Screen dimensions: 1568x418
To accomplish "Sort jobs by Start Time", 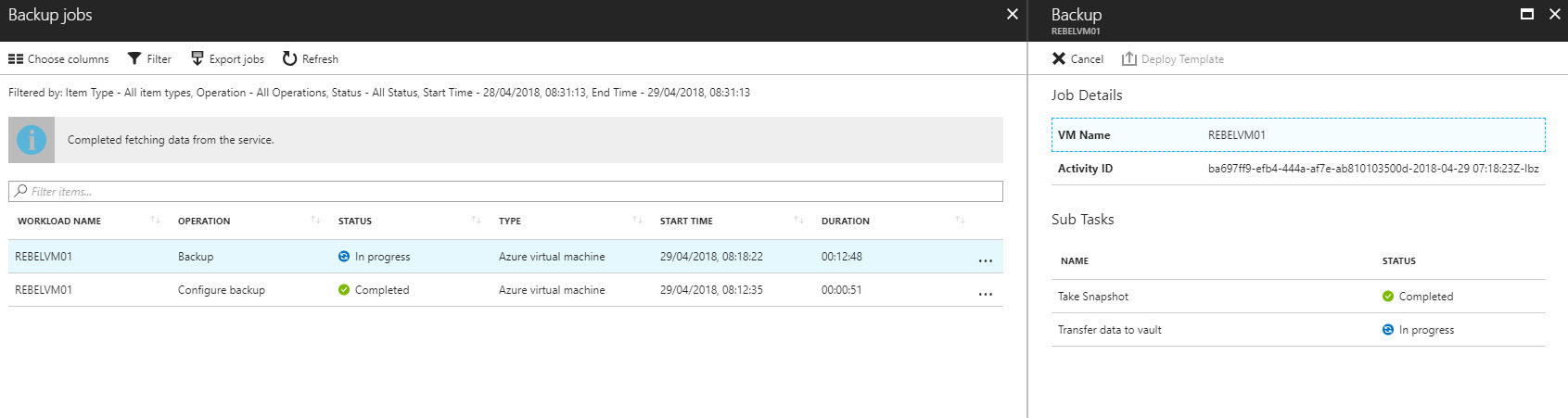I will point(798,221).
